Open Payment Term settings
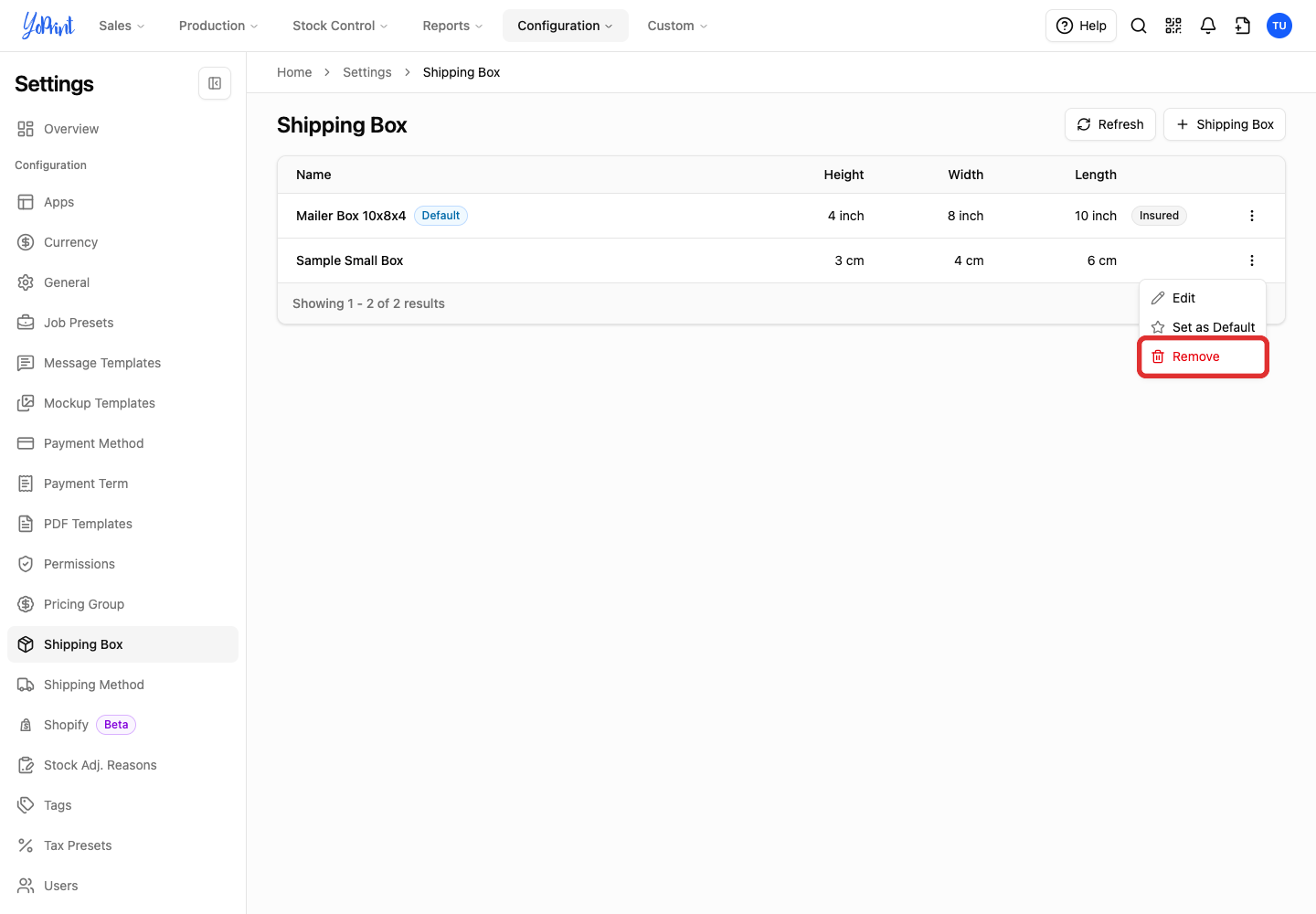This screenshot has height=914, width=1316. 122,484
